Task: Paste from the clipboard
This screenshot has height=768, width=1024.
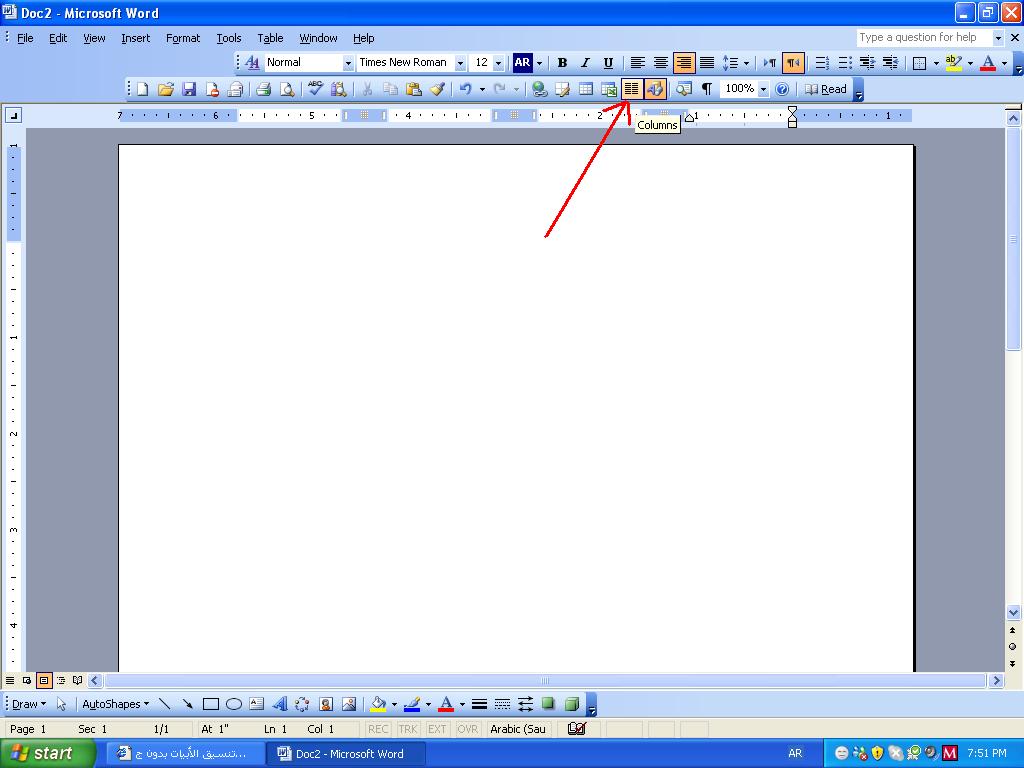Action: click(x=413, y=89)
